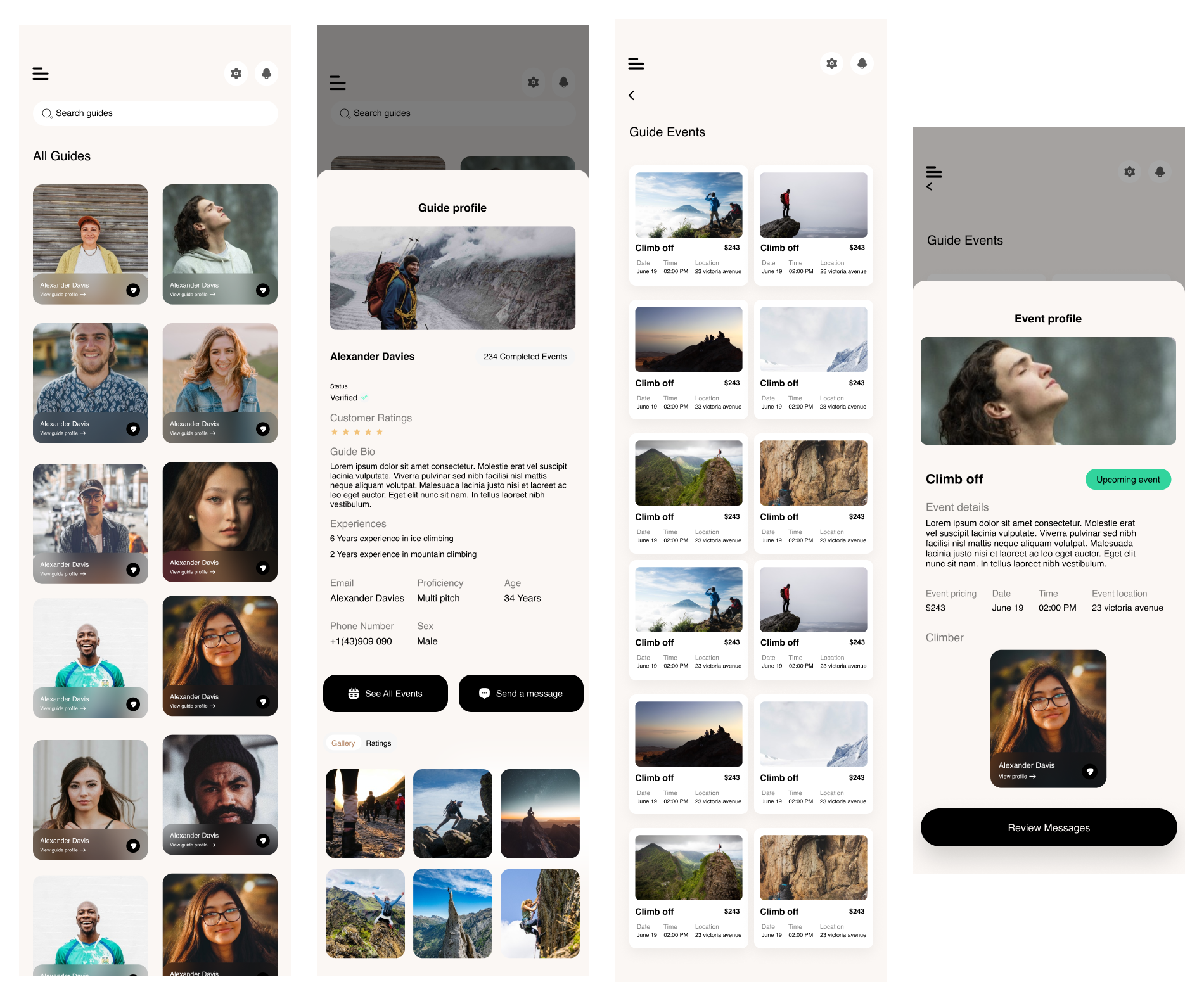Open gallery photo of climber scaling cliff face

point(540,914)
